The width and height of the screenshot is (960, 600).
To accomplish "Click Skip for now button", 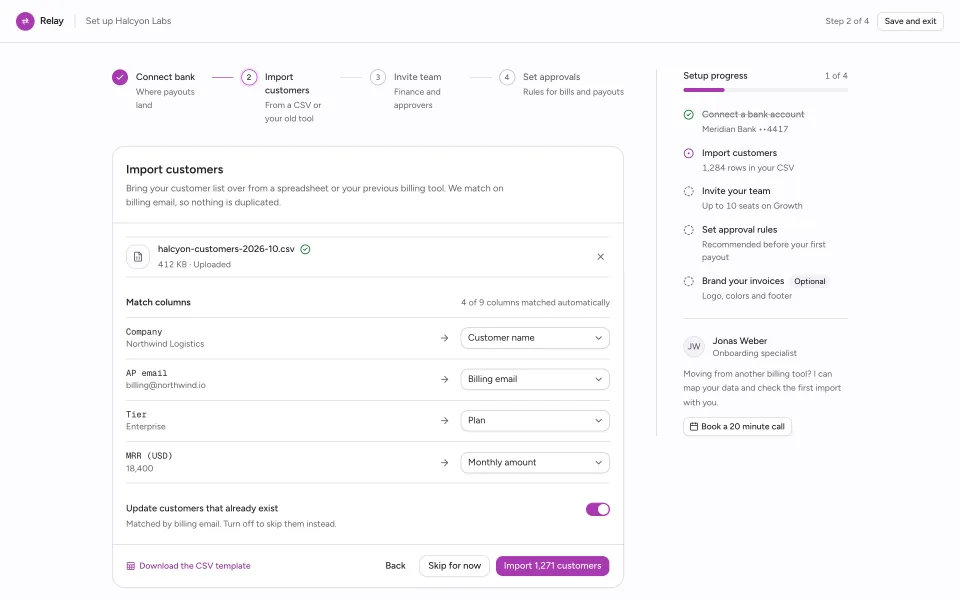I will point(454,566).
